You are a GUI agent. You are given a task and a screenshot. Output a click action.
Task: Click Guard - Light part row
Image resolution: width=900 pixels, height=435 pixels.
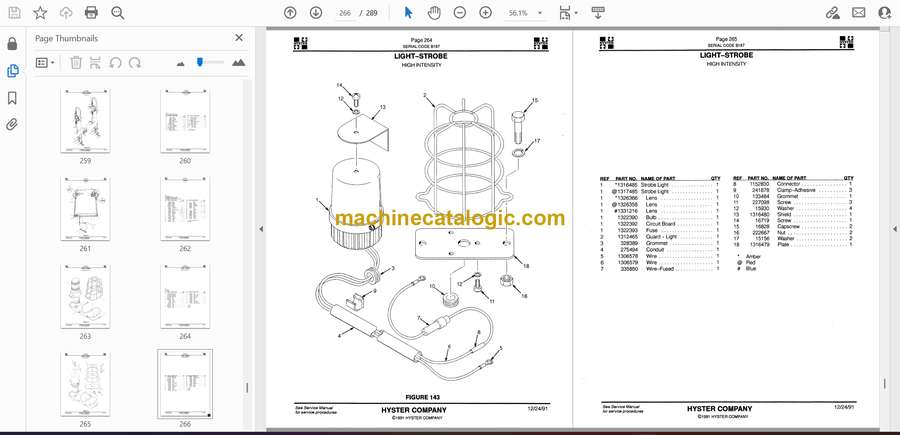660,237
